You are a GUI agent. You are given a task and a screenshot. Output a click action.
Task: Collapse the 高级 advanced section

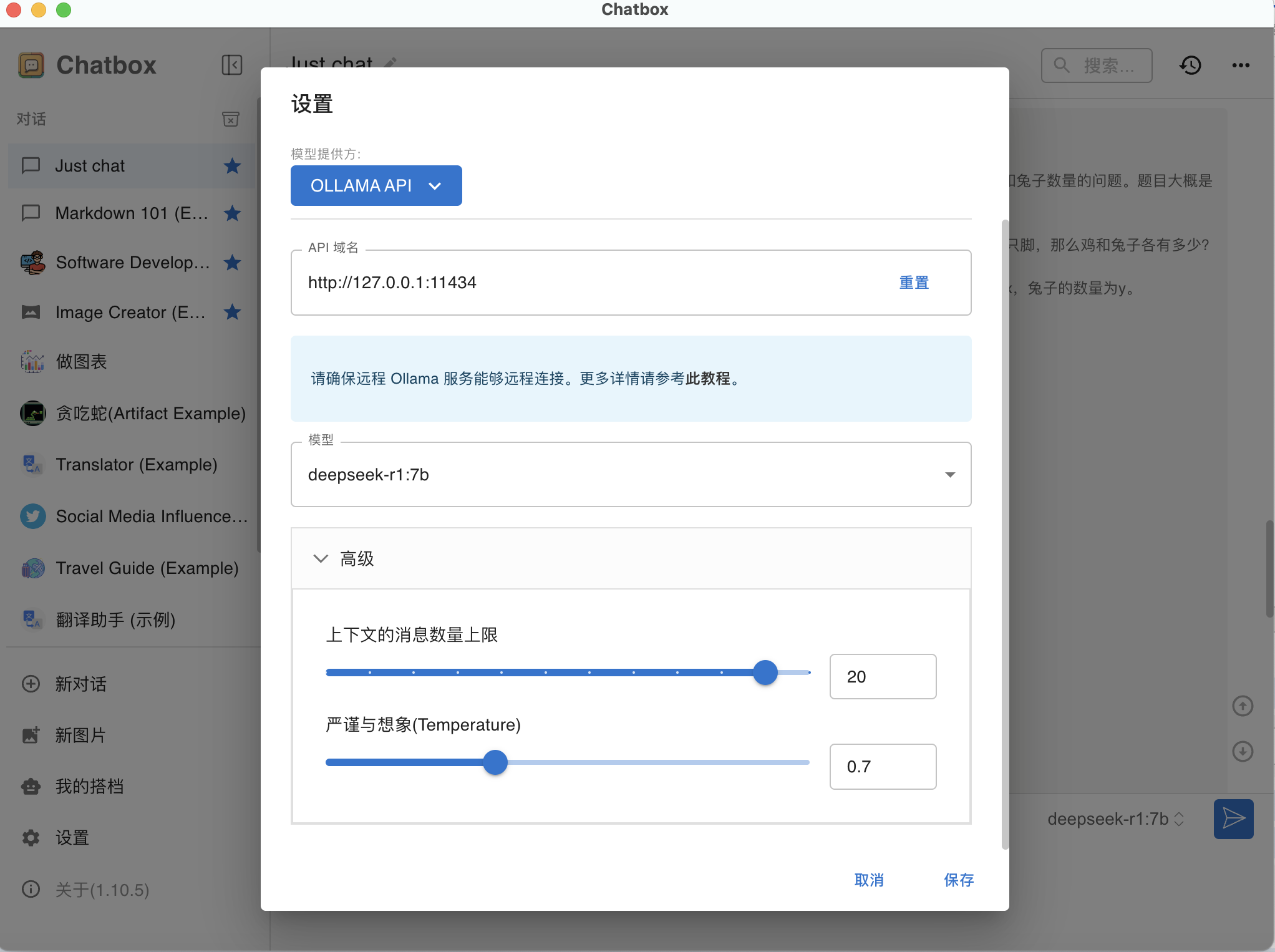click(321, 558)
